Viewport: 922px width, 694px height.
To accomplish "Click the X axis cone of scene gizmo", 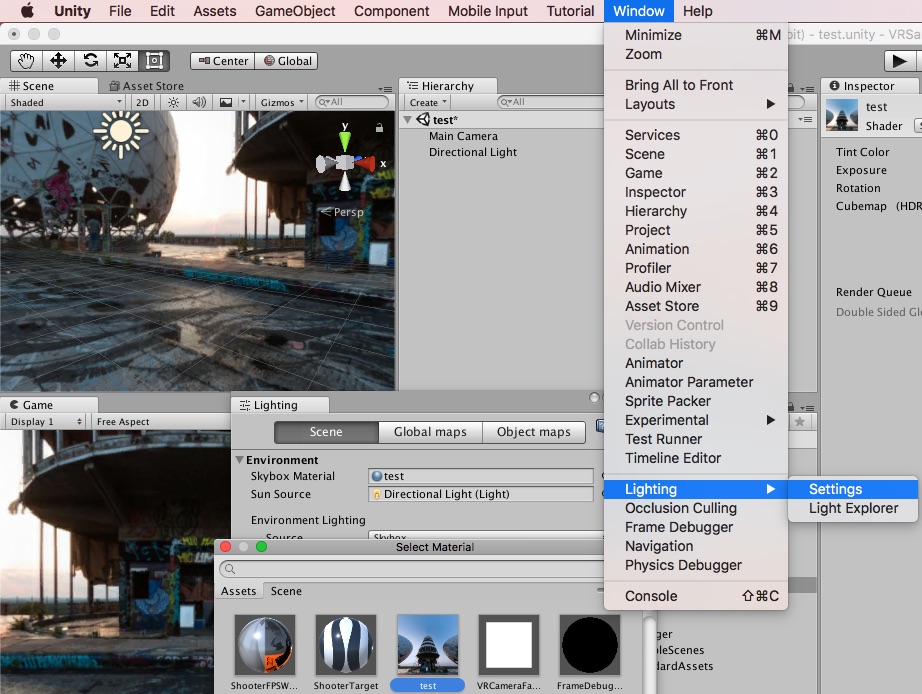I will [x=366, y=164].
